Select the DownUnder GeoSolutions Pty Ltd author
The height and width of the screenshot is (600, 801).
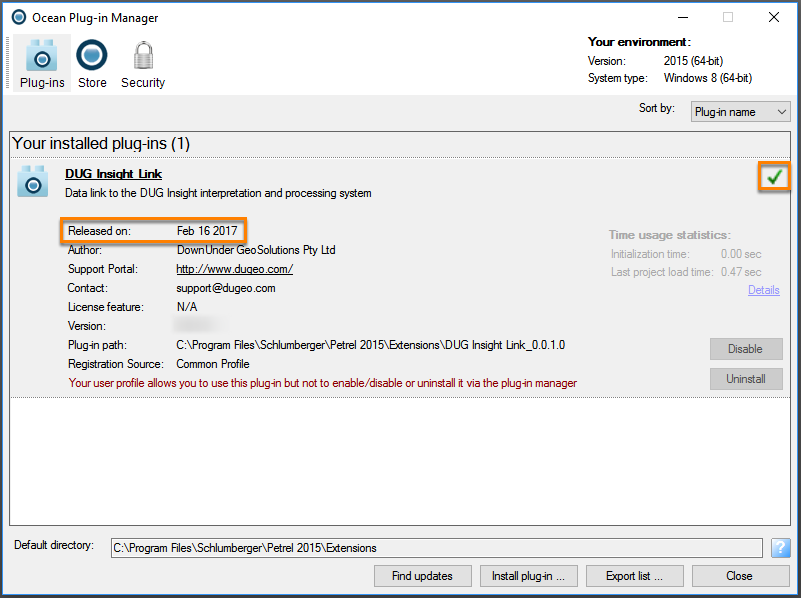tap(256, 250)
